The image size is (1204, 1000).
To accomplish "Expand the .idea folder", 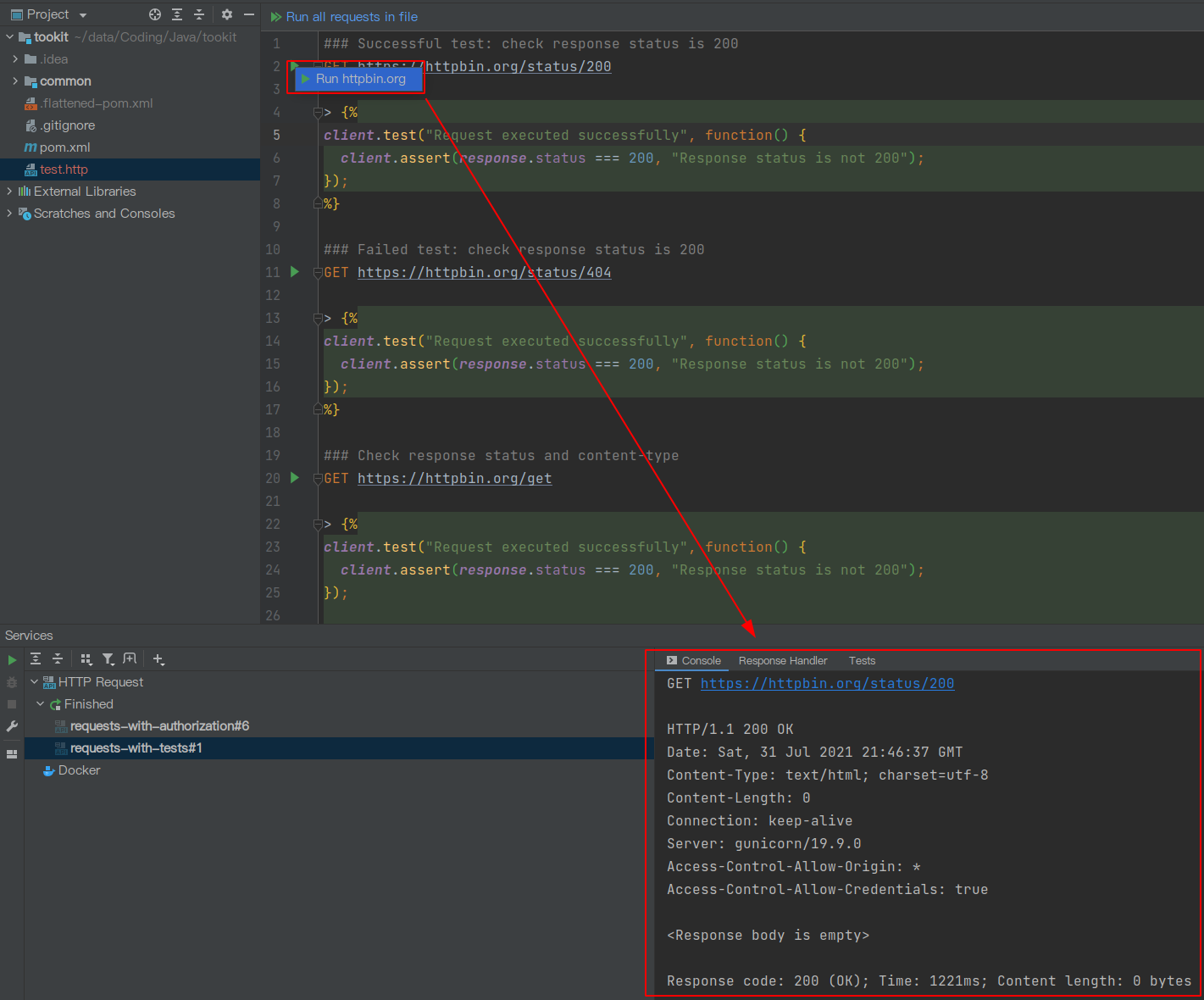I will (15, 59).
